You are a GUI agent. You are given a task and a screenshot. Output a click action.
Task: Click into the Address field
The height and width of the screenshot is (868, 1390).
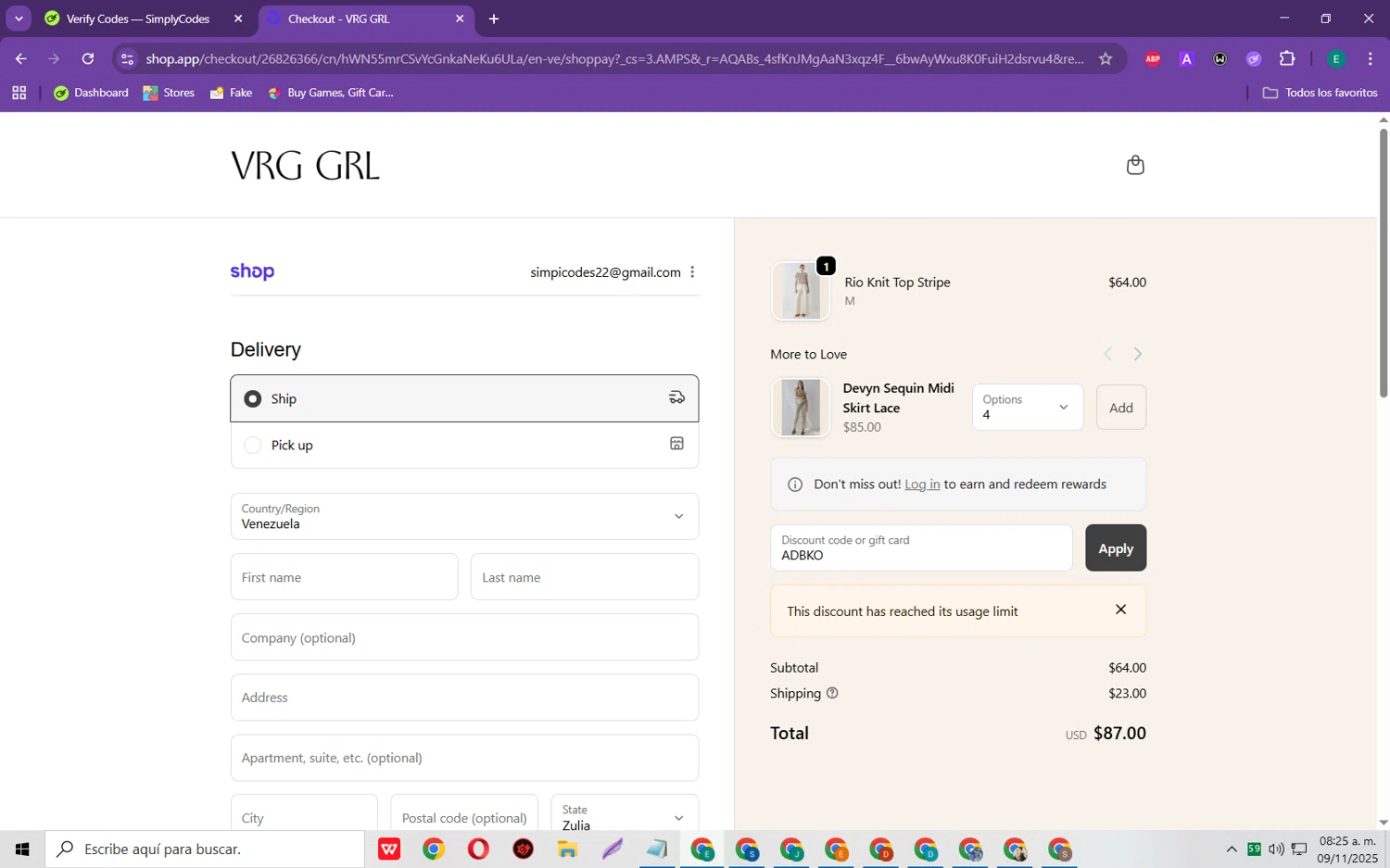coord(464,698)
